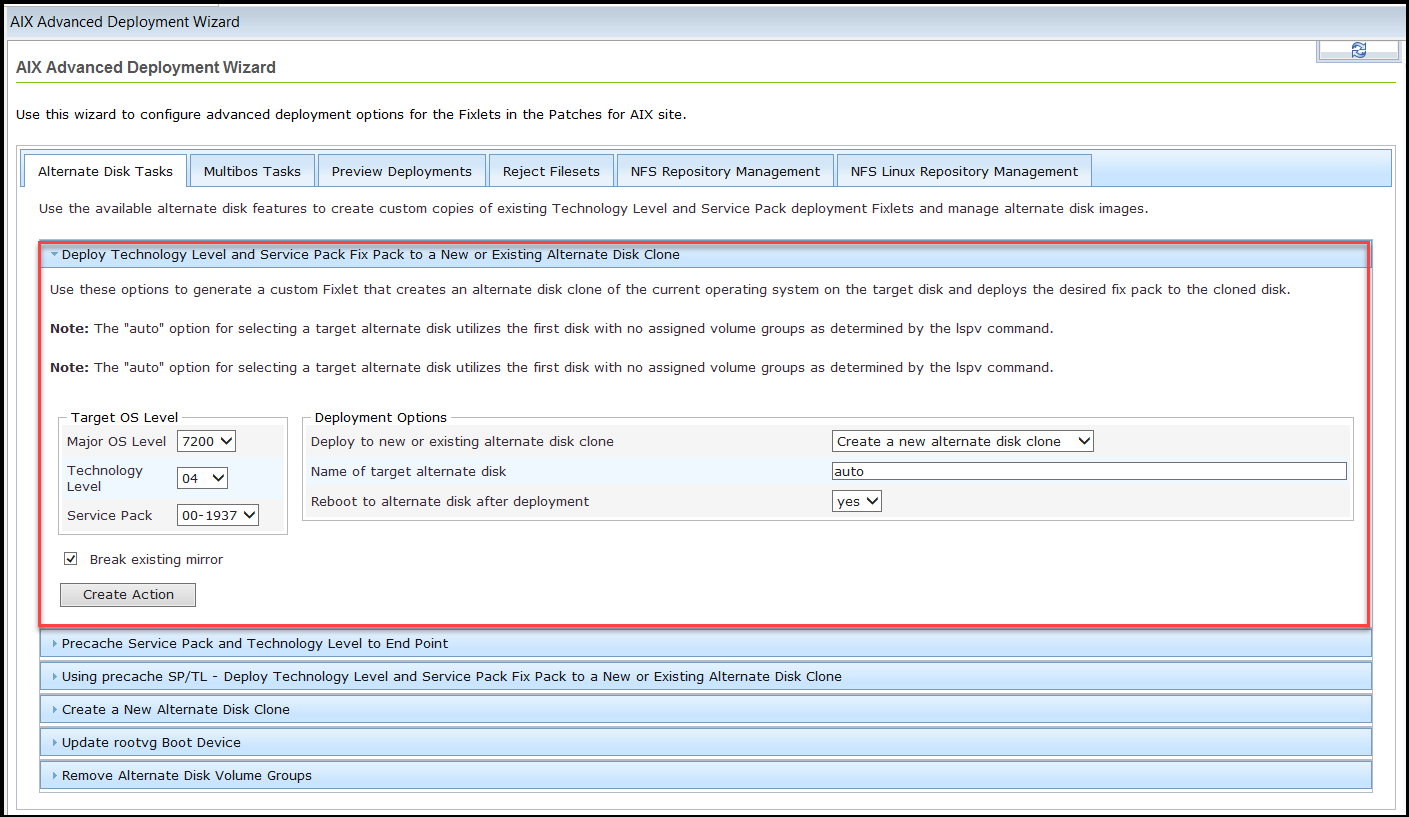
Task: Click the "Major OS Level" label
Action: (117, 441)
